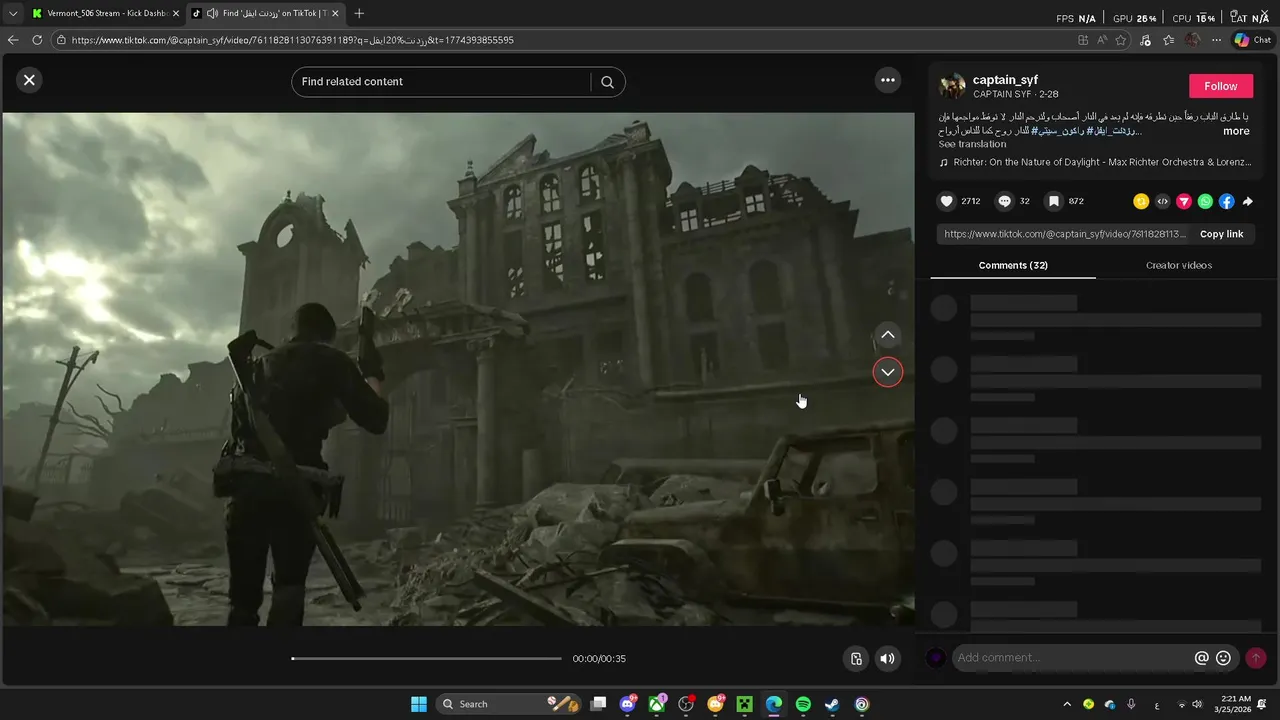Repost the video using yellow repost icon
The image size is (1280, 720).
click(1140, 201)
